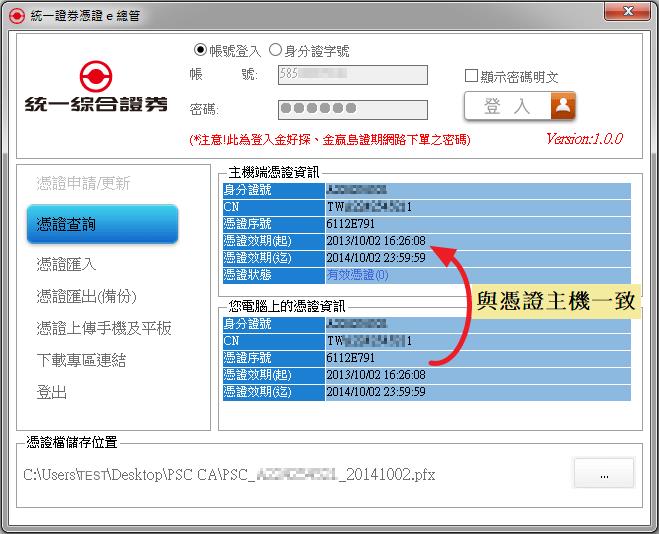This screenshot has height=534, width=659.
Task: Click the 統一綜合證券 logo
Action: (96, 87)
